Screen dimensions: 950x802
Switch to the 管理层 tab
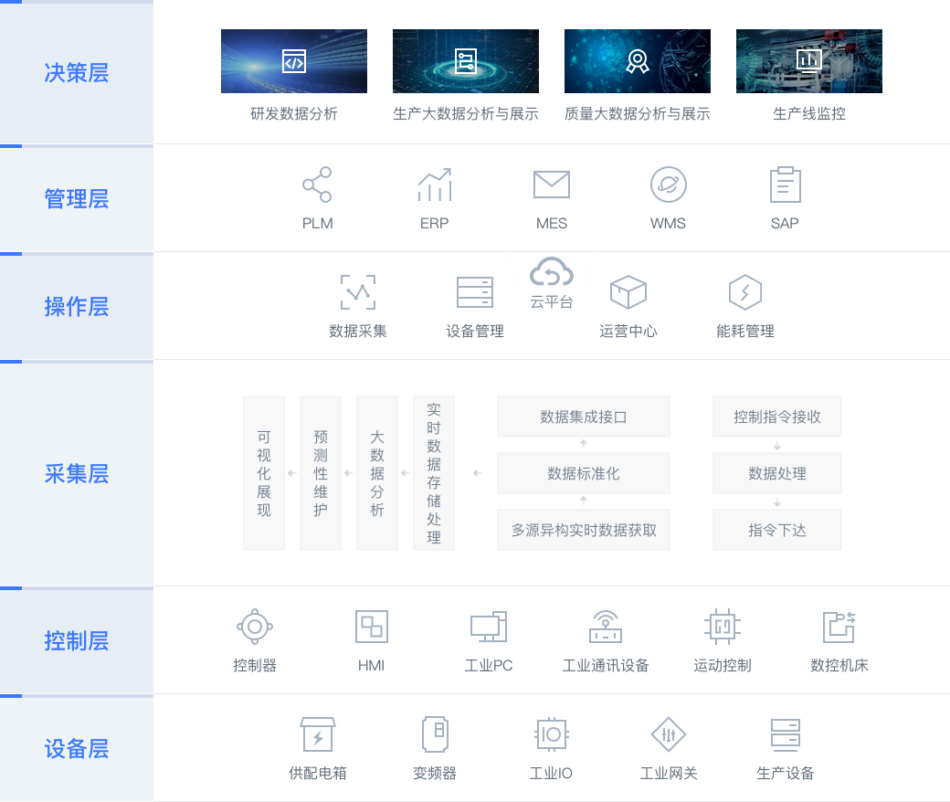[77, 198]
